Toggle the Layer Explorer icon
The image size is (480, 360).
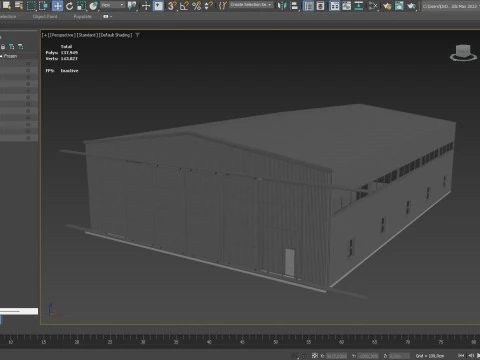pos(320,6)
